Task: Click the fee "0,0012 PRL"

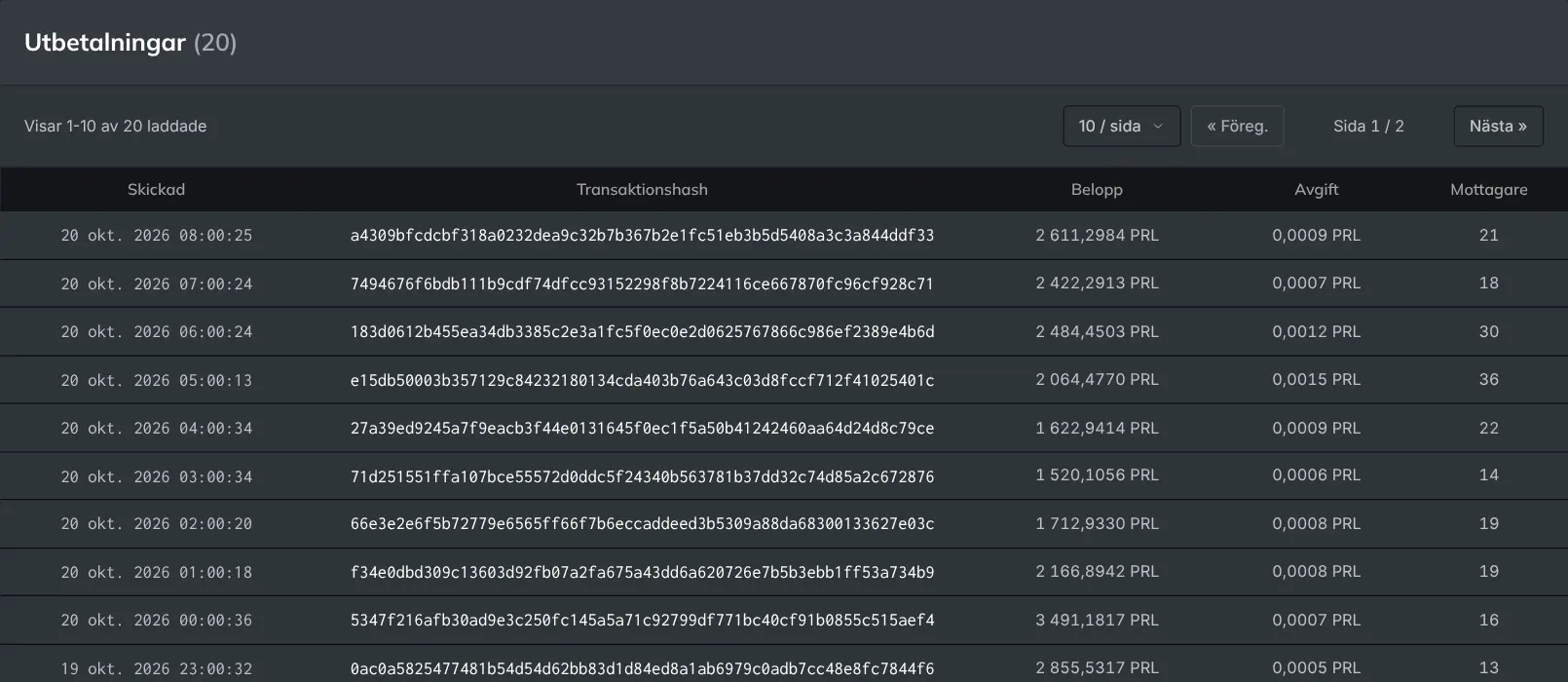Action: tap(1316, 331)
